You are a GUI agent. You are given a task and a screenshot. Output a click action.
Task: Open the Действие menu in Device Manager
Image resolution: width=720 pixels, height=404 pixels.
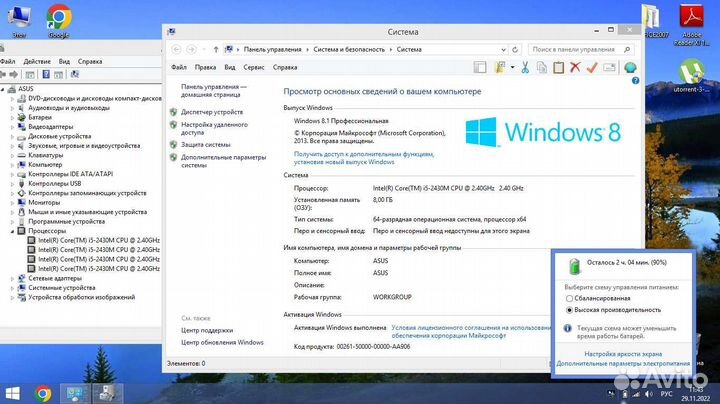pyautogui.click(x=37, y=62)
